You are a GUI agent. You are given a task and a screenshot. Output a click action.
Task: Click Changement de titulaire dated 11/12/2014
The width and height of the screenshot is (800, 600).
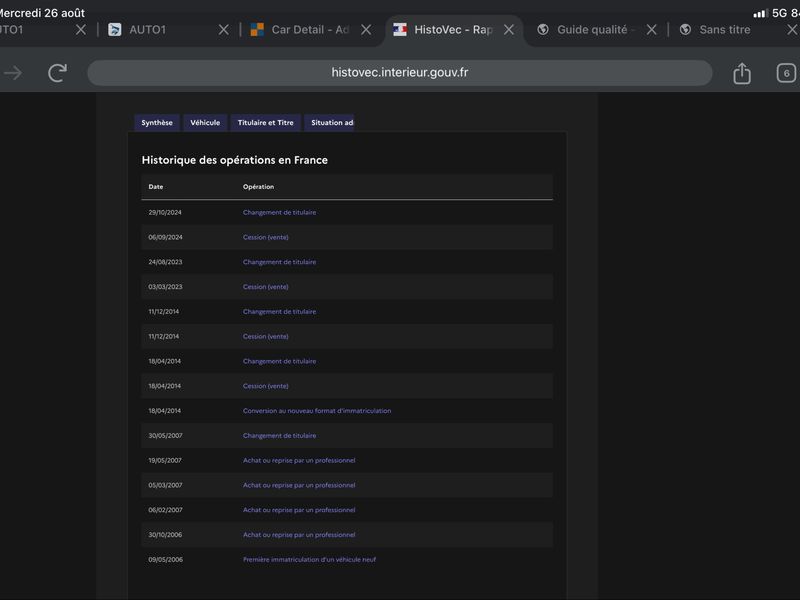coord(280,311)
